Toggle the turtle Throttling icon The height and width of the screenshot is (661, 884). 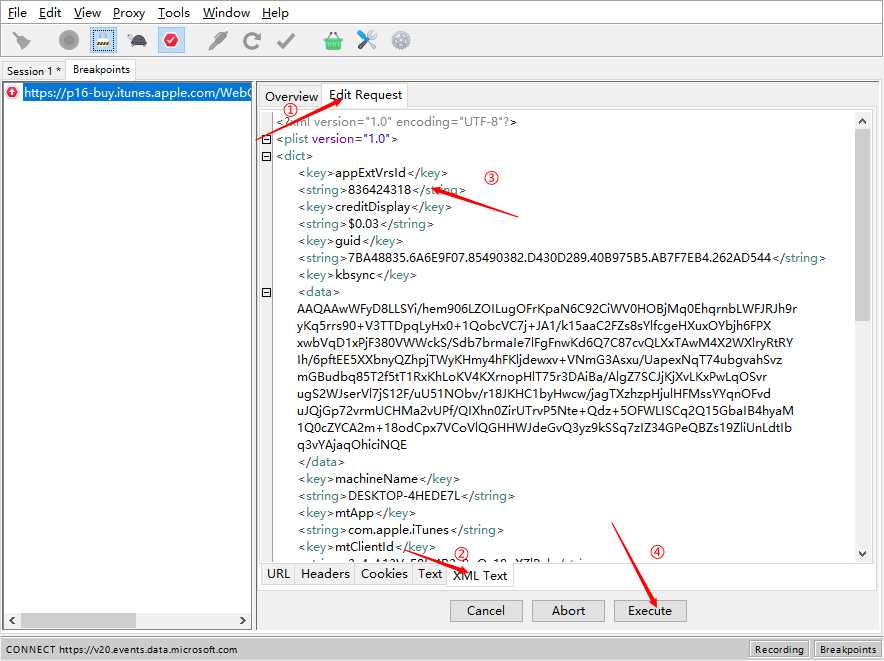coord(137,41)
